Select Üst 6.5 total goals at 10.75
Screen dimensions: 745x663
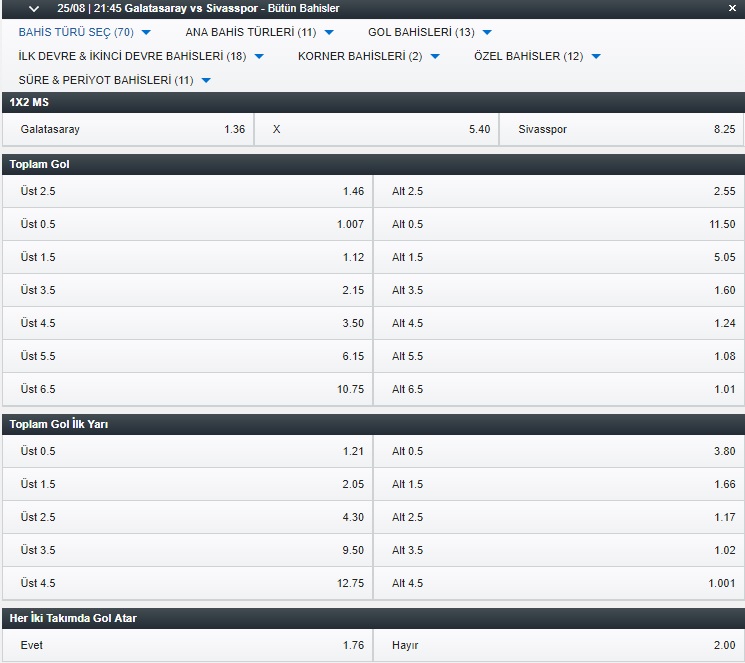coord(188,389)
